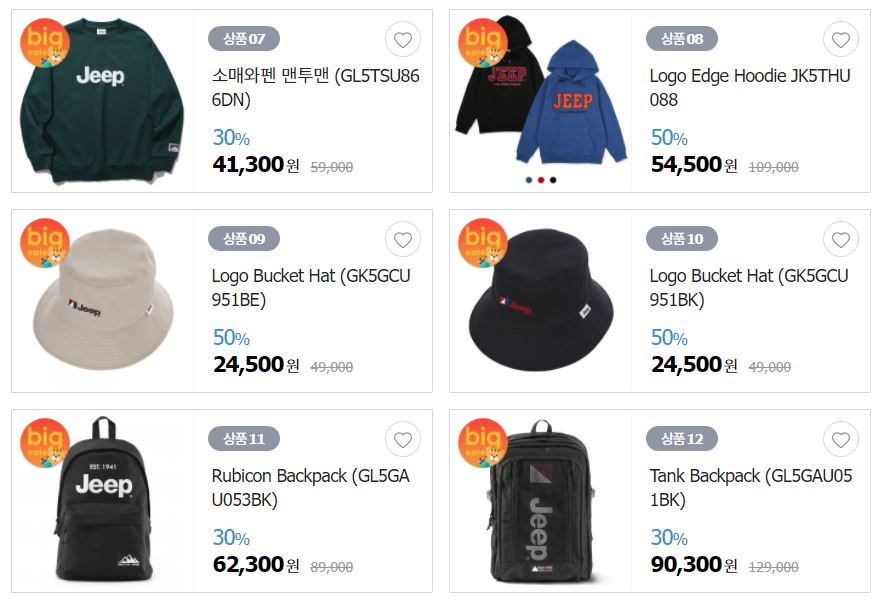Click heart icon on black Logo Bucket Hat
The width and height of the screenshot is (883, 602).
click(841, 239)
